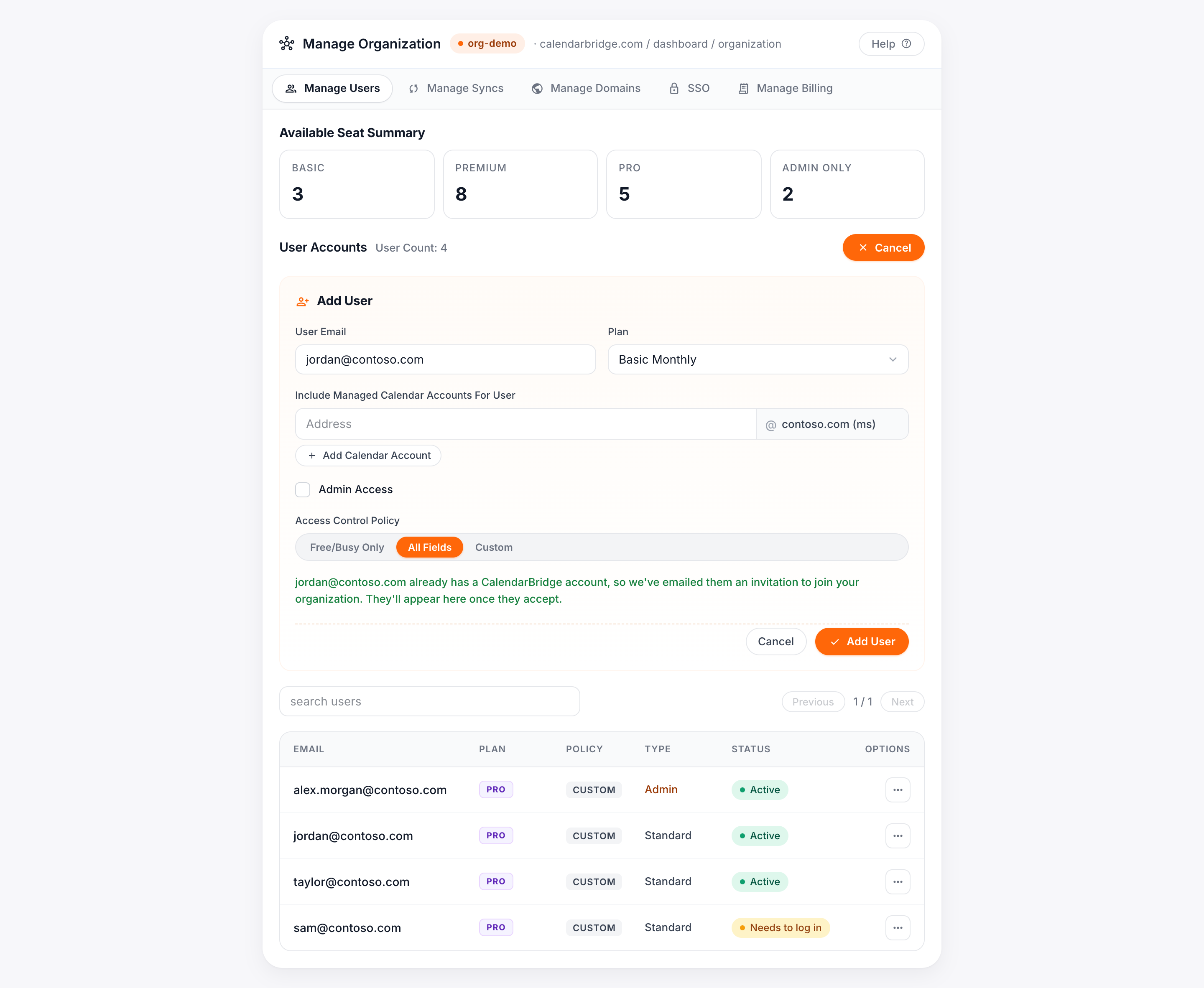Click the Help button

coord(891,44)
